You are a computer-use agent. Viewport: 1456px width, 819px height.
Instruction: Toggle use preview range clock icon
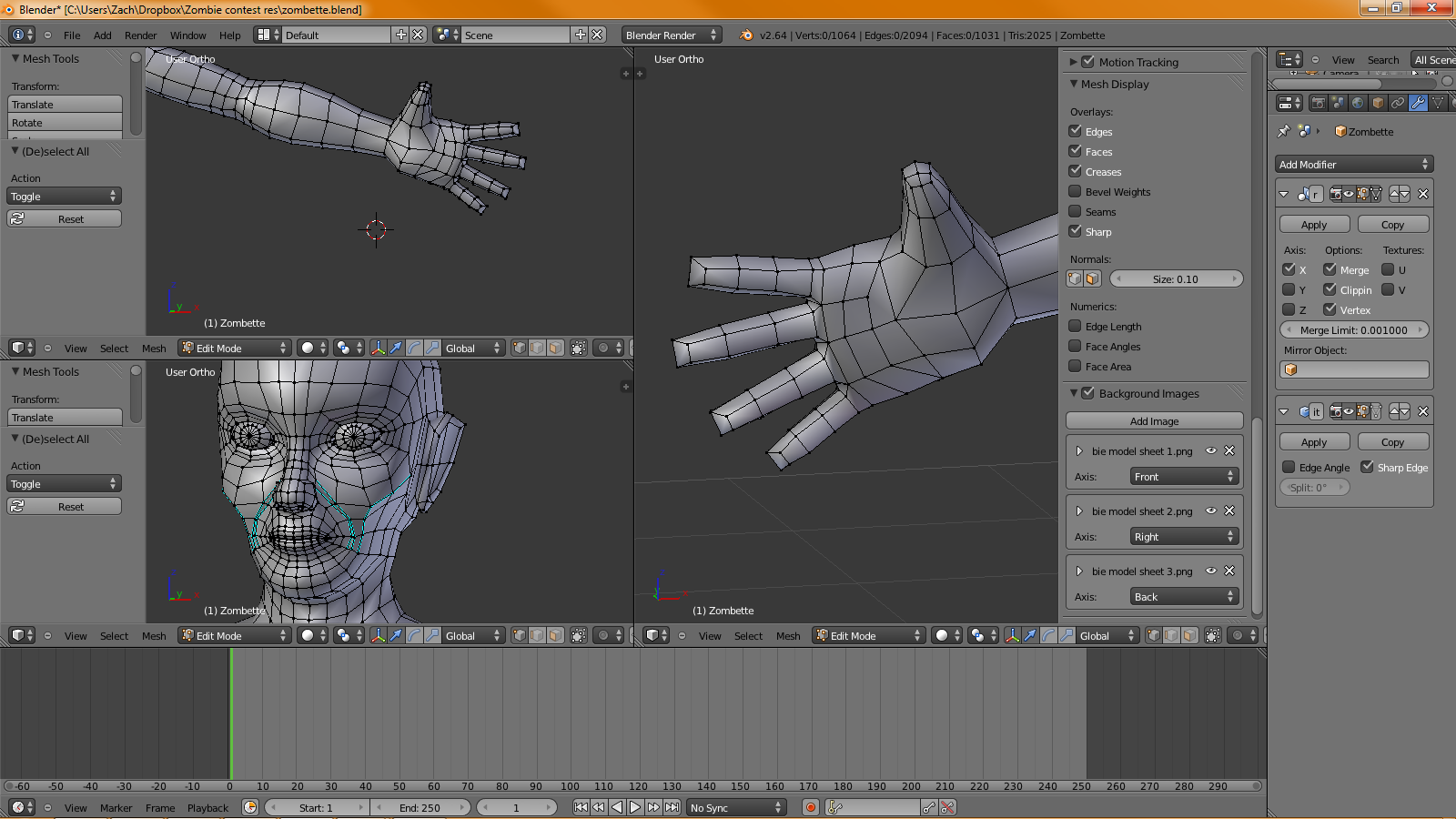[250, 807]
